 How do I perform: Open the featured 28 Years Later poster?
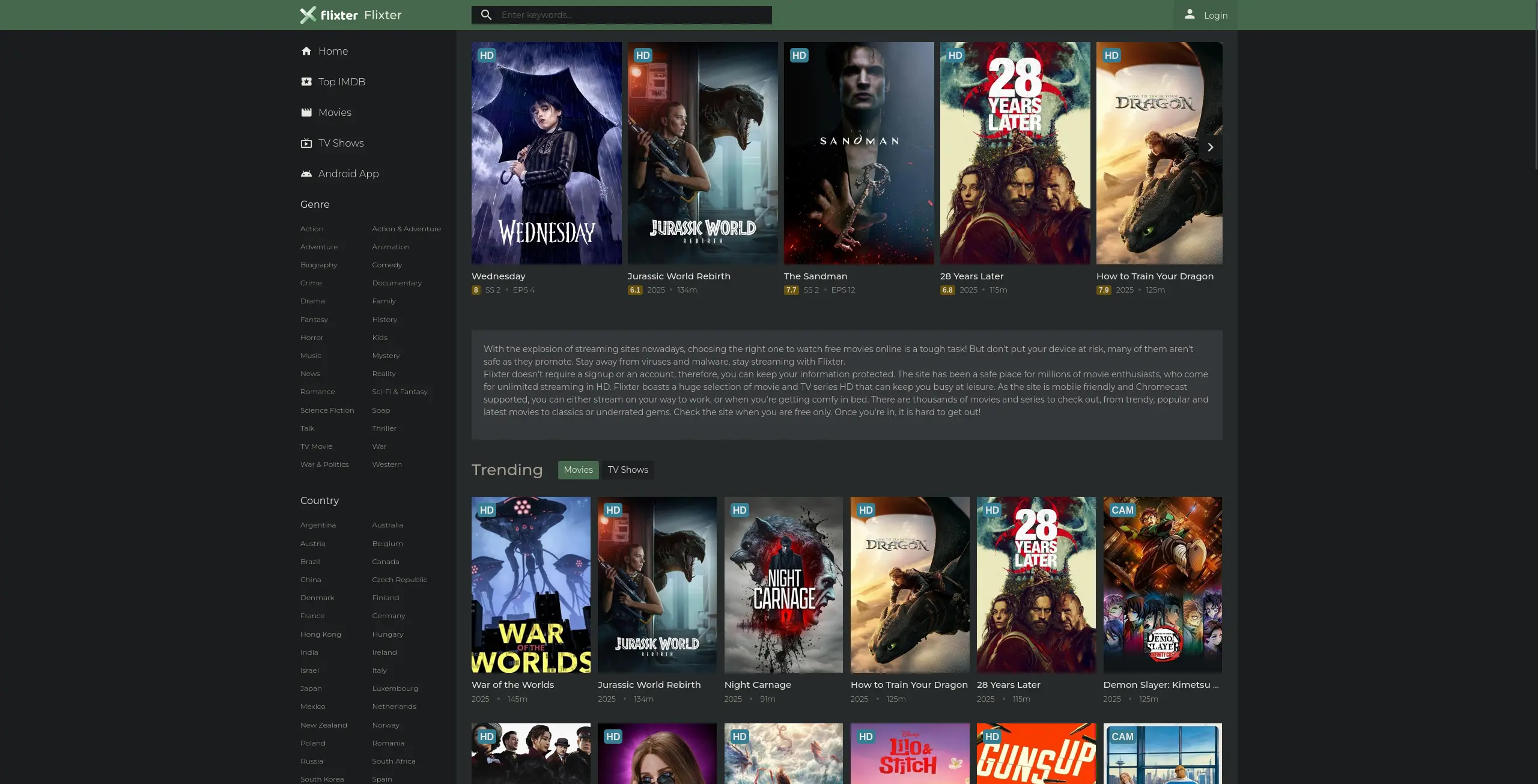(1015, 153)
